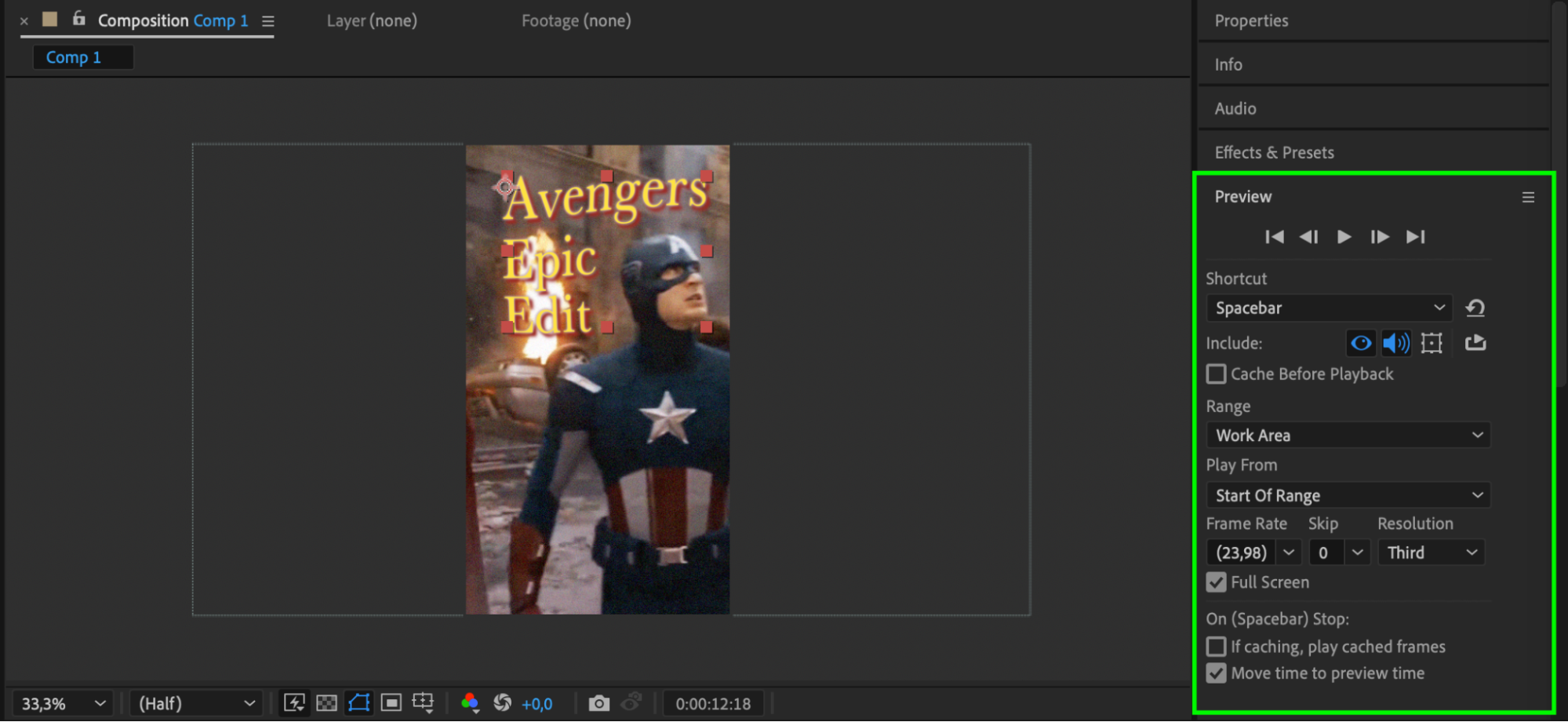The width and height of the screenshot is (1568, 722).
Task: Take a snapshot with the camera icon
Action: point(598,703)
